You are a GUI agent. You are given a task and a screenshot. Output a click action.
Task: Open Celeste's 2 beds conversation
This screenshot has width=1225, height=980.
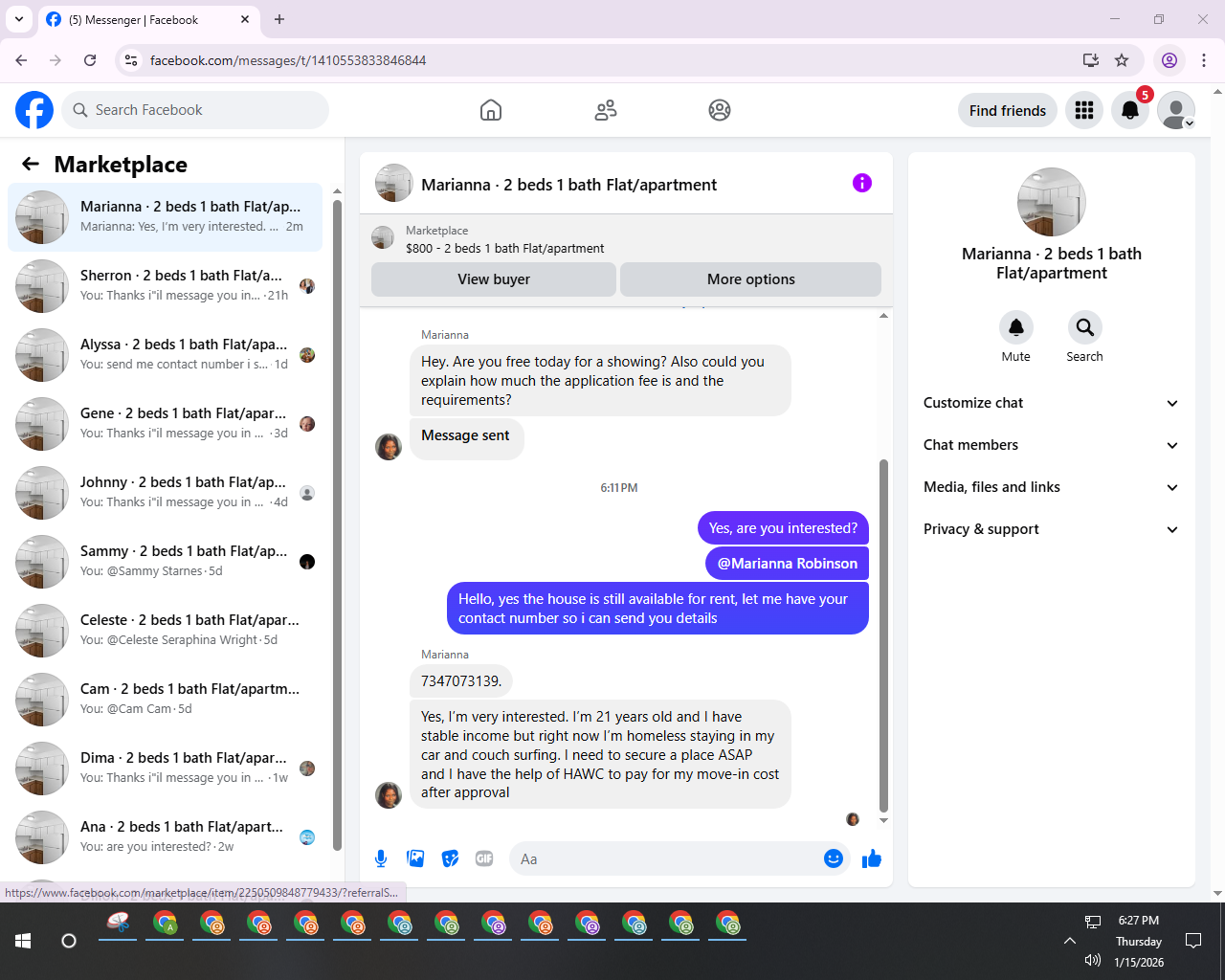tap(165, 630)
